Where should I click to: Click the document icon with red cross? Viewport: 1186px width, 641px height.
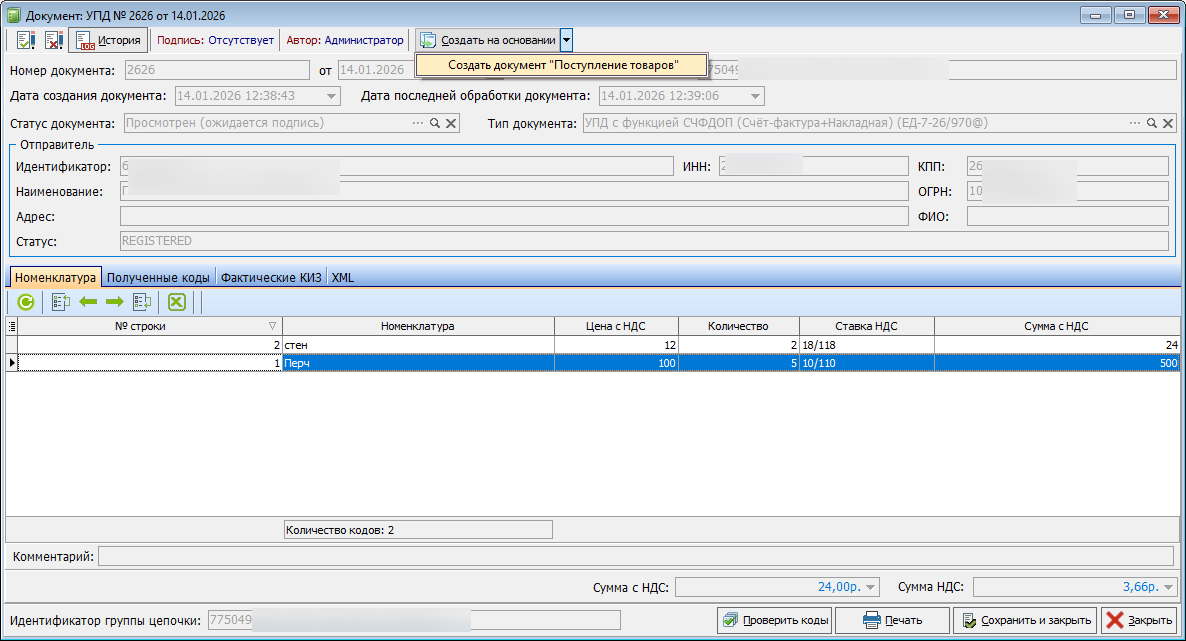point(54,40)
